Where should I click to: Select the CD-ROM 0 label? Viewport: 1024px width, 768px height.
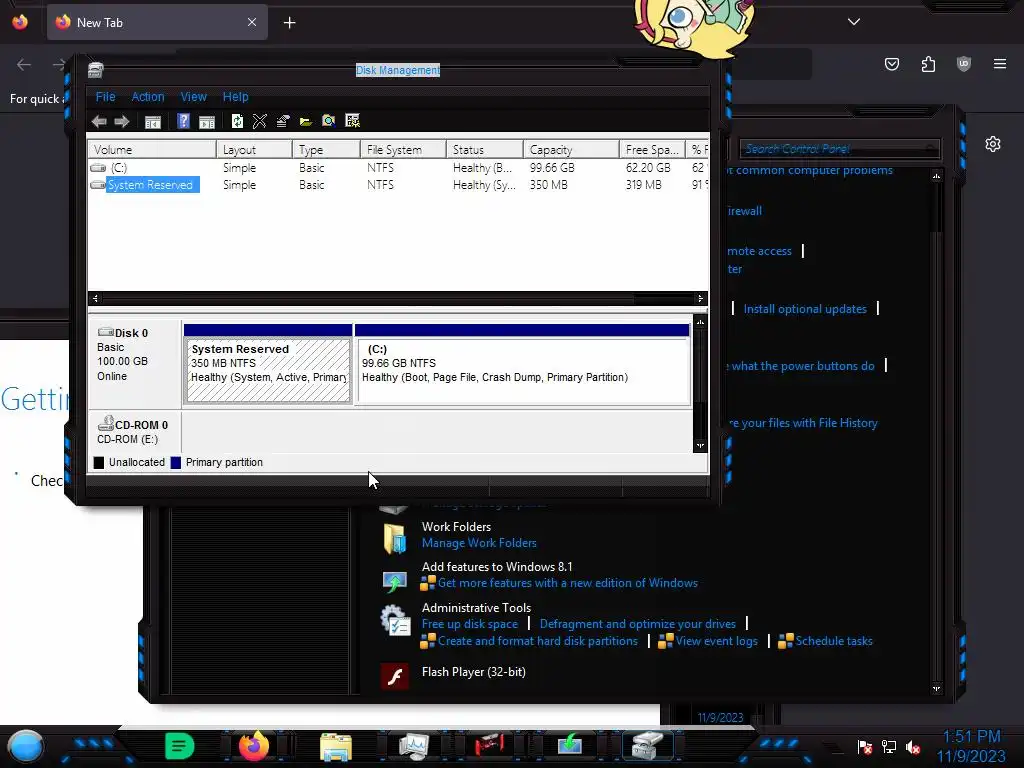point(135,432)
